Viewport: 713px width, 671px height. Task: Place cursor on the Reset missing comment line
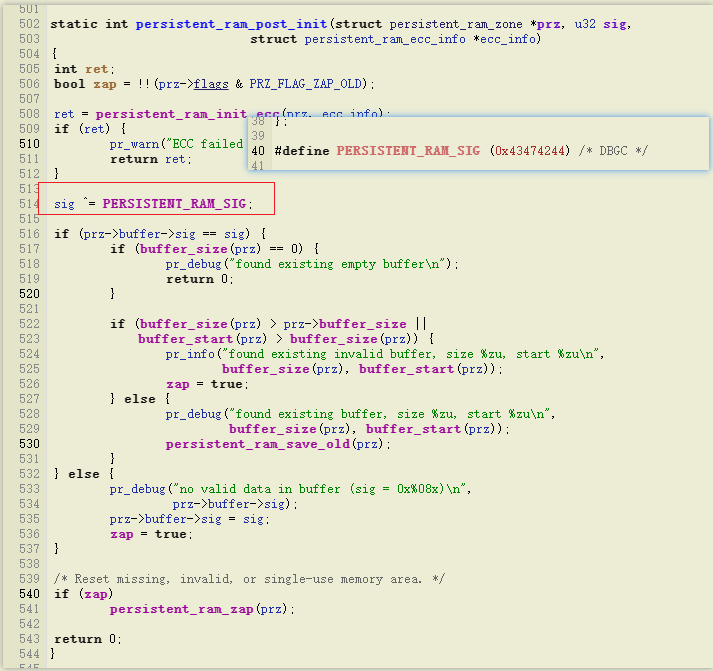click(250, 579)
